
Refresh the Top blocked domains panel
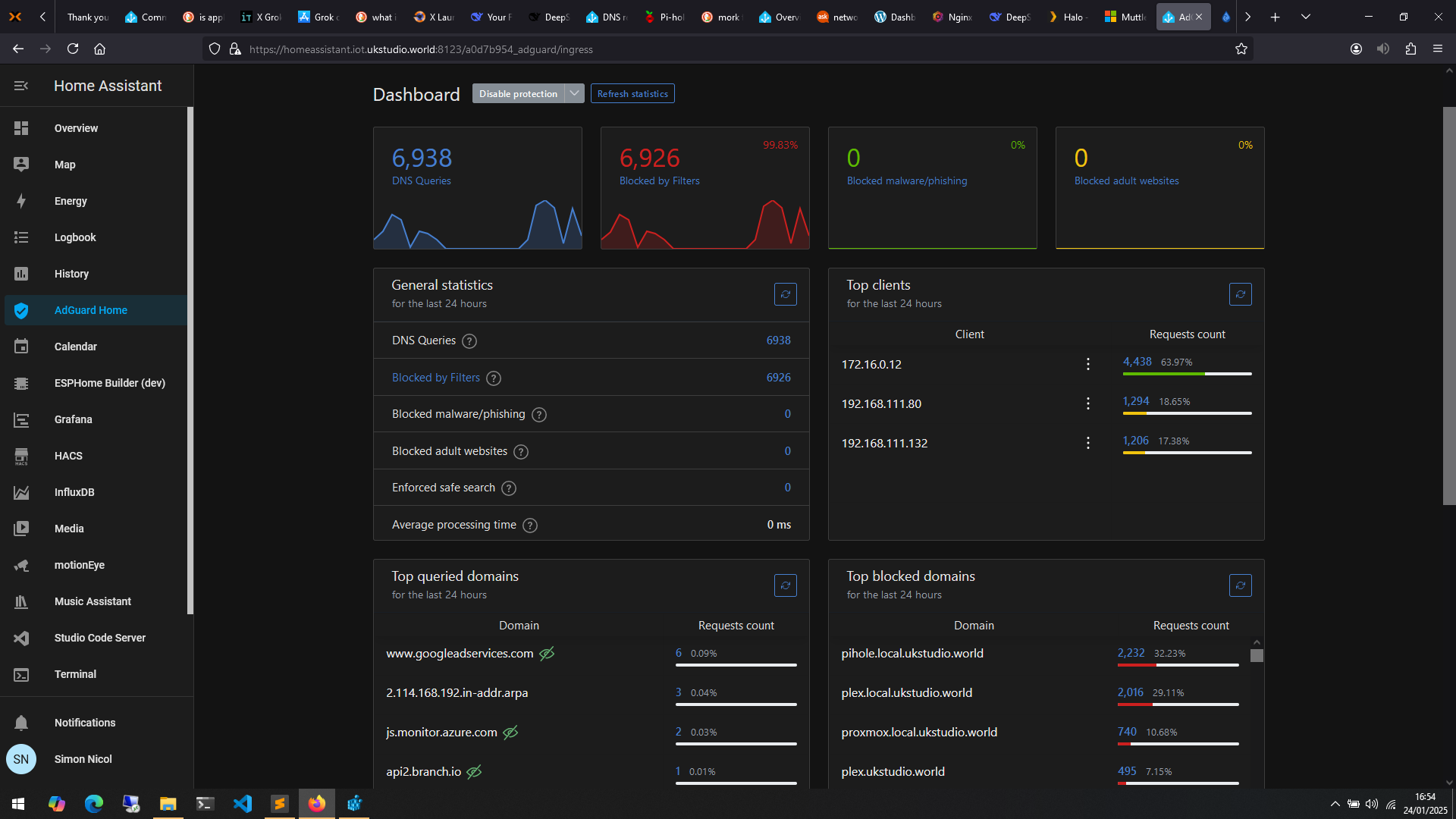click(x=1241, y=585)
